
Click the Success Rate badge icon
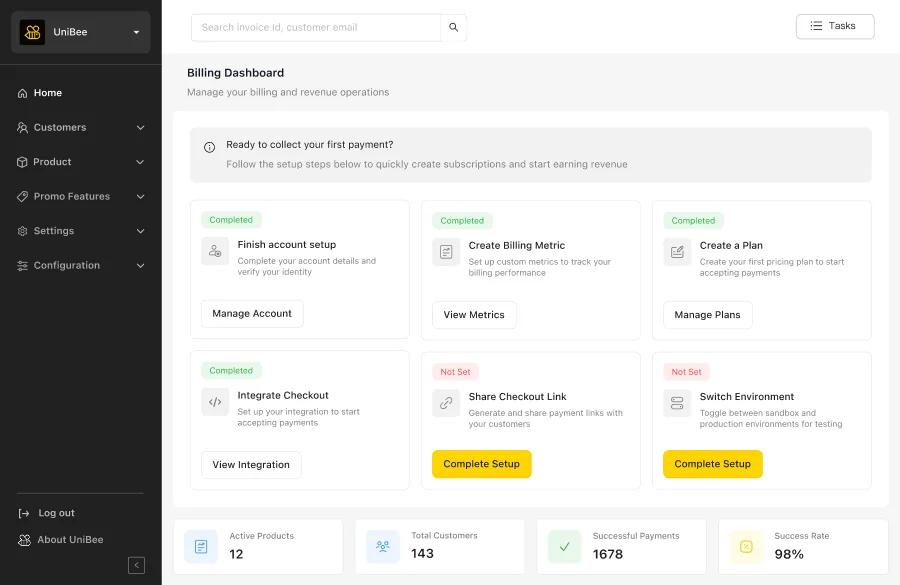point(745,546)
